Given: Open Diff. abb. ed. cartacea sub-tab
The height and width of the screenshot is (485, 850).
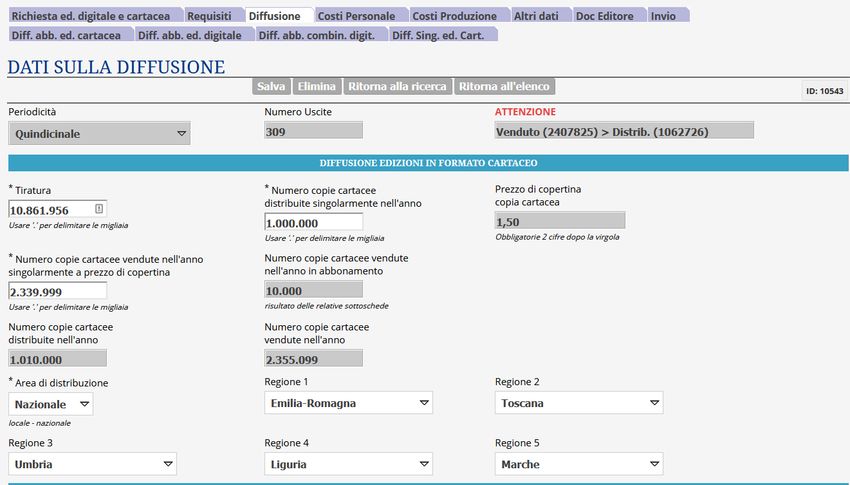Looking at the screenshot, I should tap(66, 35).
